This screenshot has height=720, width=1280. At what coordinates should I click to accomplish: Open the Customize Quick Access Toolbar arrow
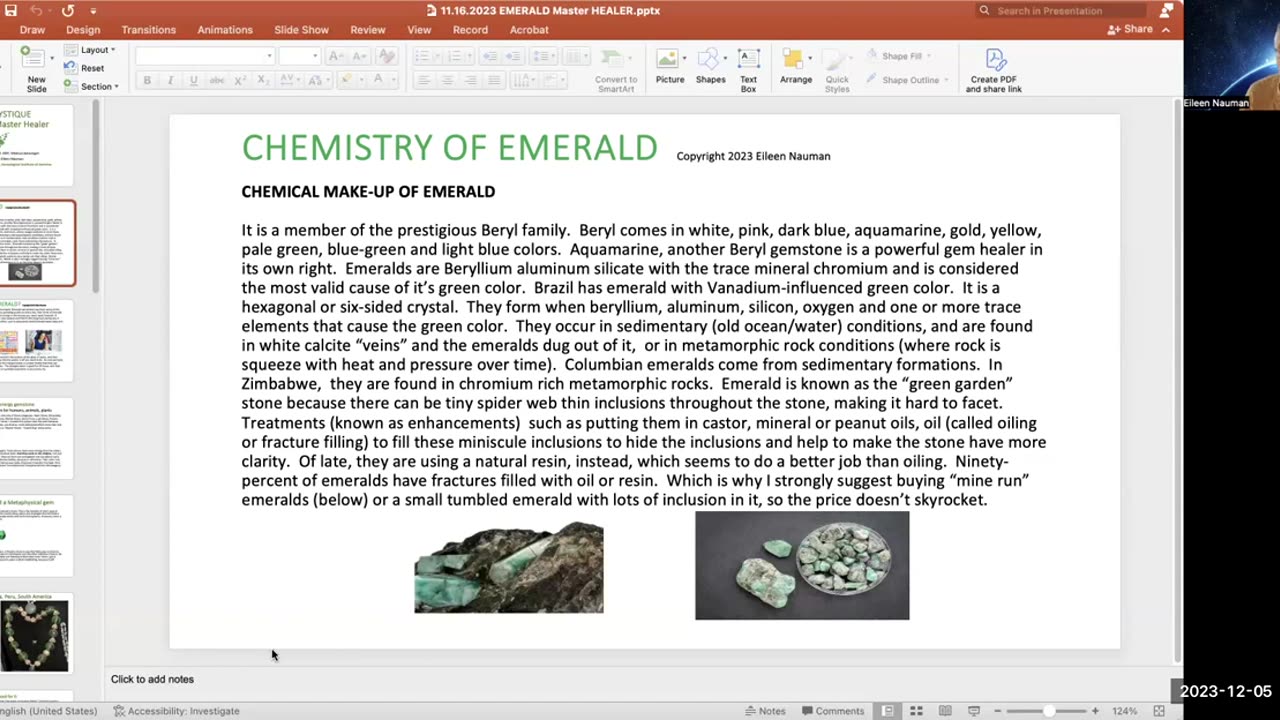point(93,11)
